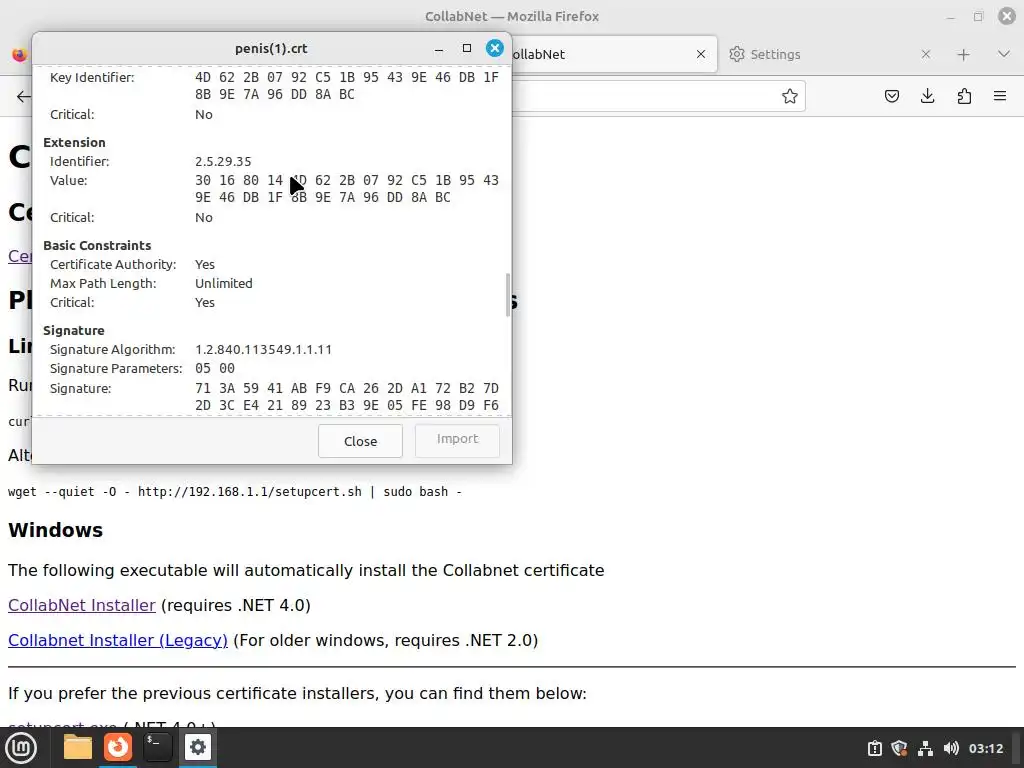1024x768 pixels.
Task: Switch to Firefox in the taskbar
Action: click(118, 747)
